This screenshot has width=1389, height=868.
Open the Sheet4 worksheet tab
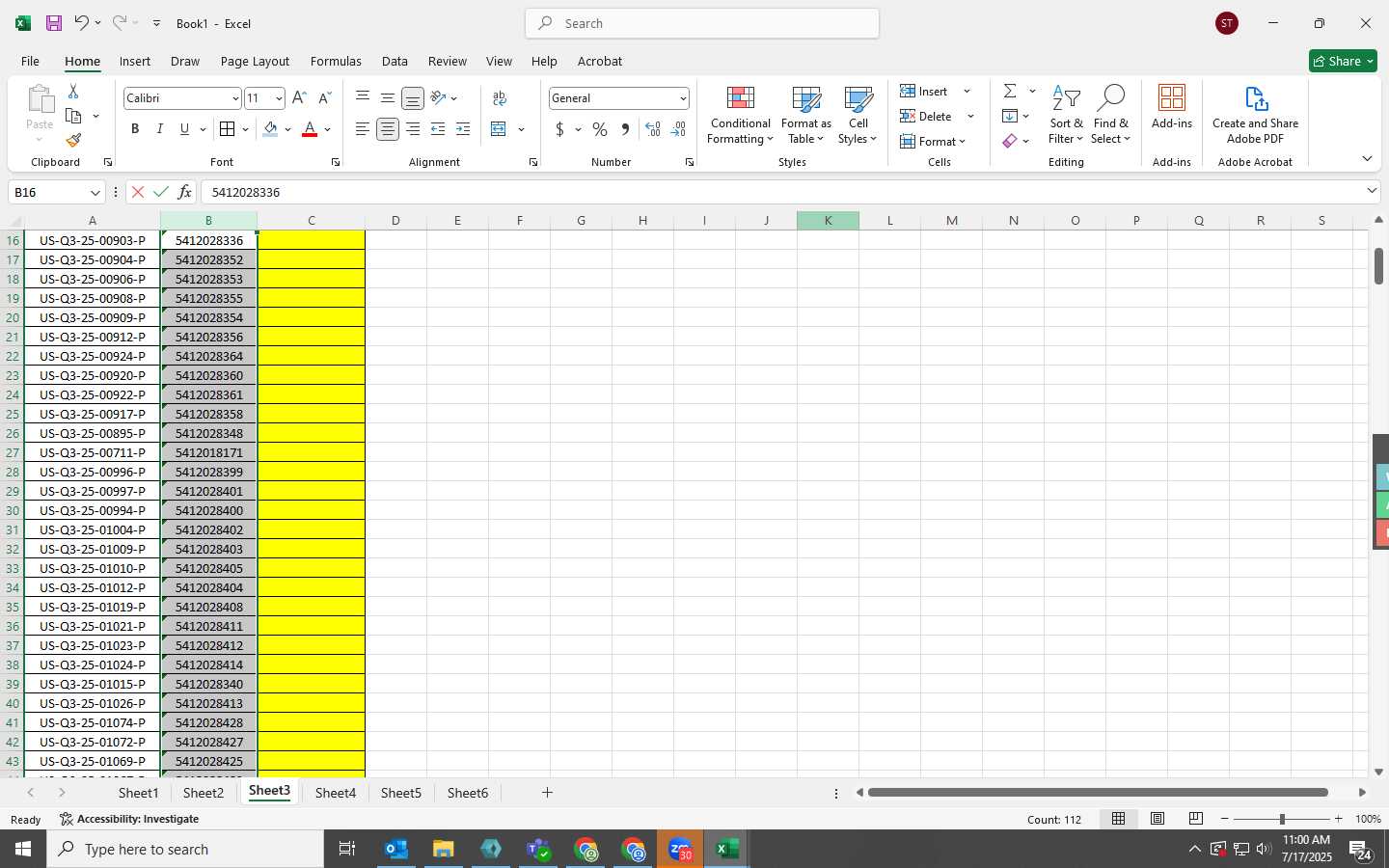(336, 793)
